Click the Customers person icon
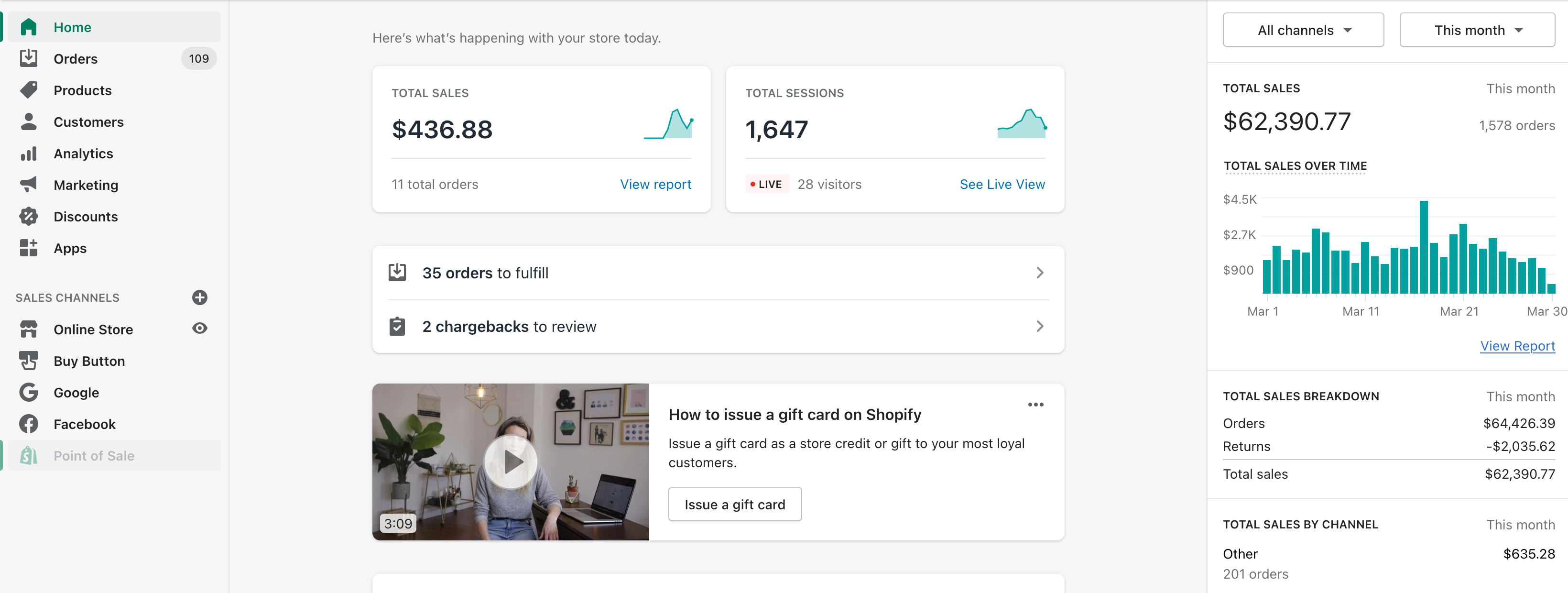Screen dimensions: 1568x593 [x=29, y=122]
